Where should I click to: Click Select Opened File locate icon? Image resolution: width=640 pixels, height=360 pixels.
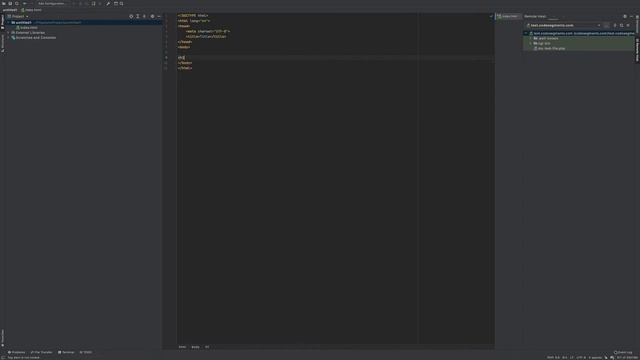tap(131, 16)
